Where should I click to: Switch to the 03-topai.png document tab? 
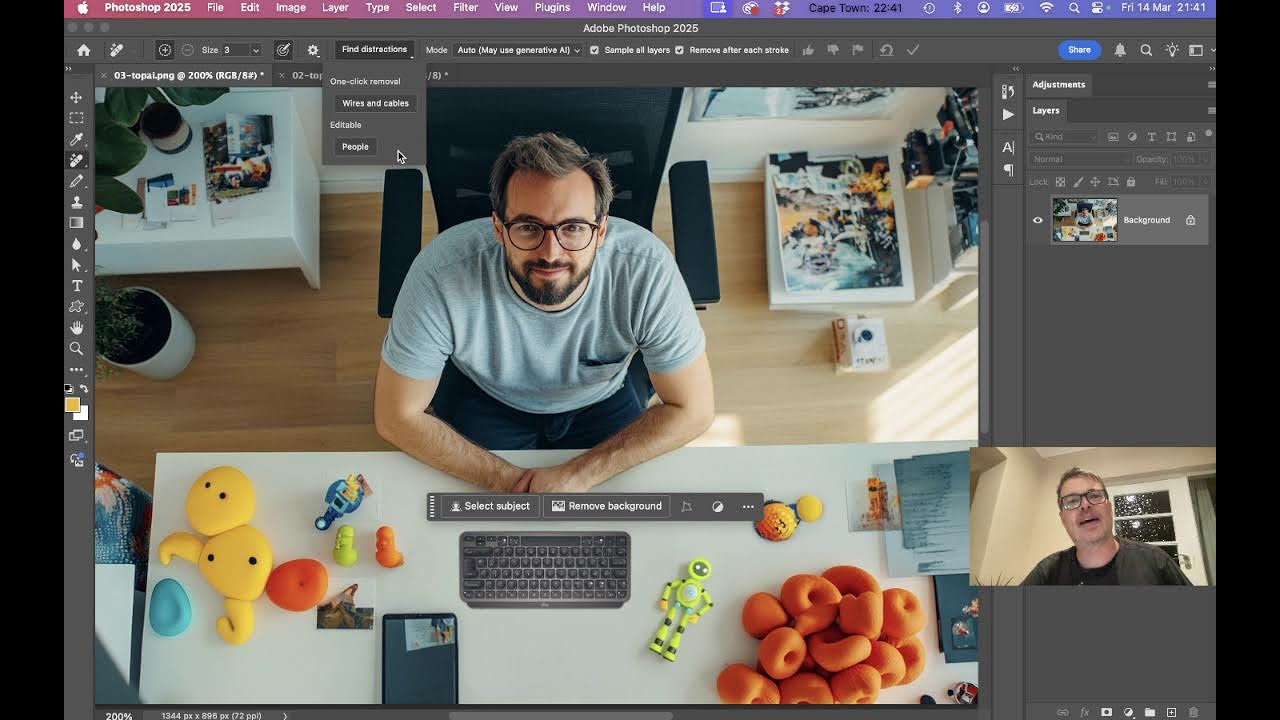click(189, 75)
